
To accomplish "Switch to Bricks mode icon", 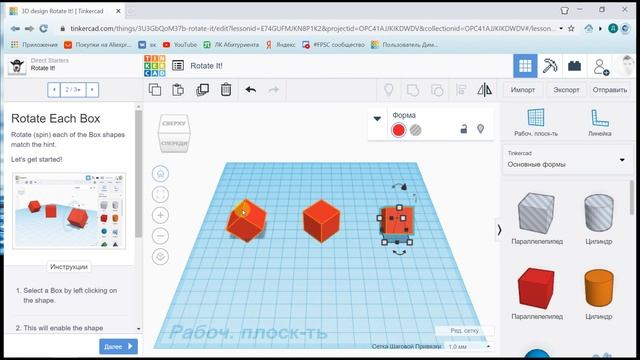I will pos(574,66).
